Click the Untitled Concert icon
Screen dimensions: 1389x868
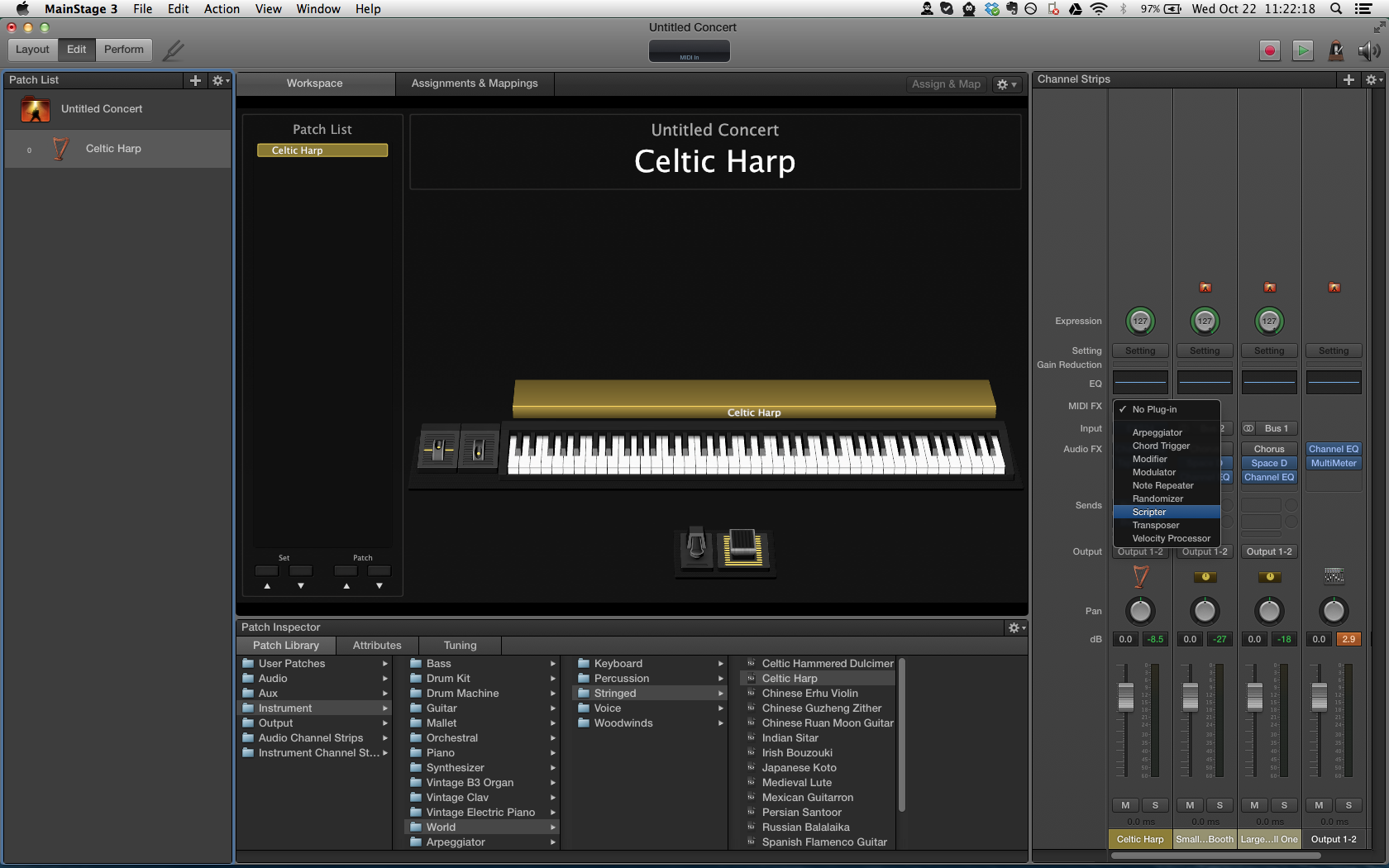point(36,109)
